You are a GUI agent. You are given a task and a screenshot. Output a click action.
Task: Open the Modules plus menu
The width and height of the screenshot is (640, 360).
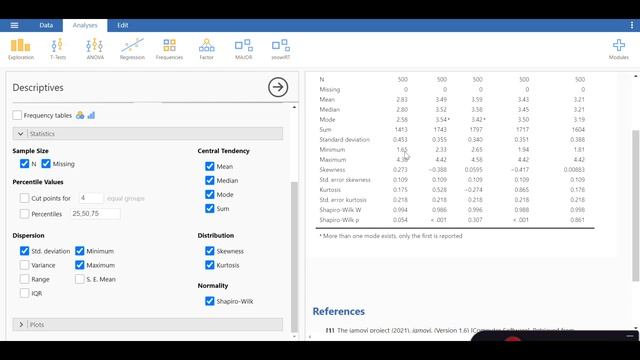pyautogui.click(x=619, y=49)
